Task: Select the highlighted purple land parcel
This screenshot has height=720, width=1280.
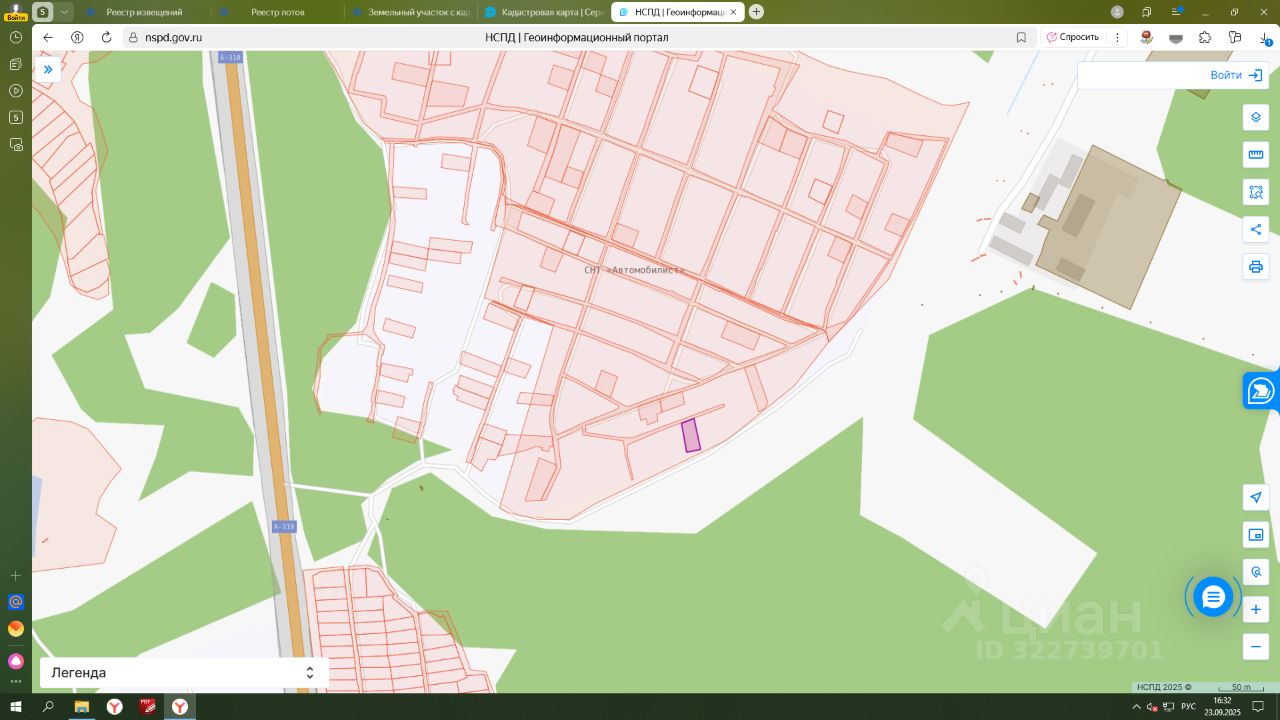Action: 690,436
